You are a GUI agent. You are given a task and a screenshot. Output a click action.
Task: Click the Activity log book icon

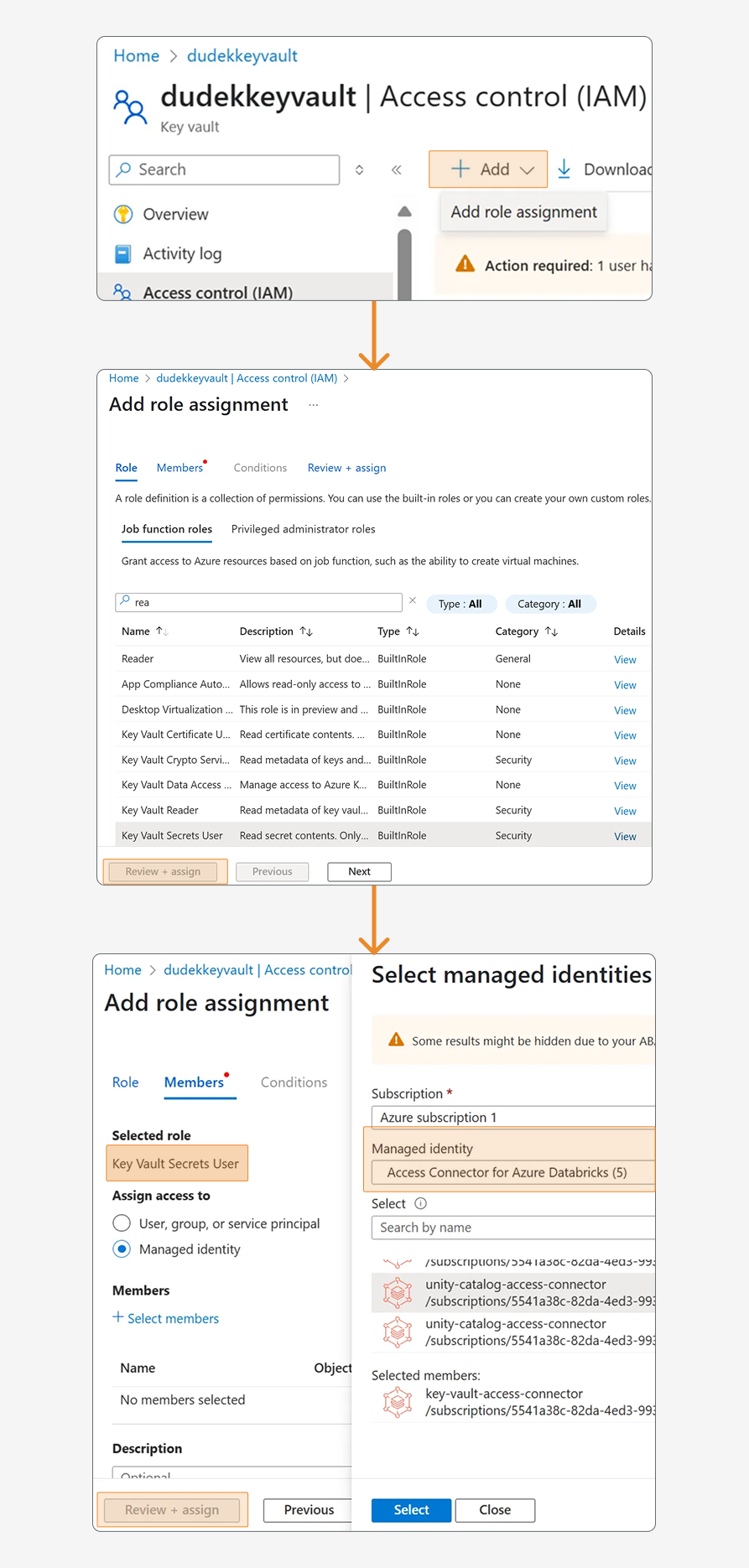[x=123, y=253]
